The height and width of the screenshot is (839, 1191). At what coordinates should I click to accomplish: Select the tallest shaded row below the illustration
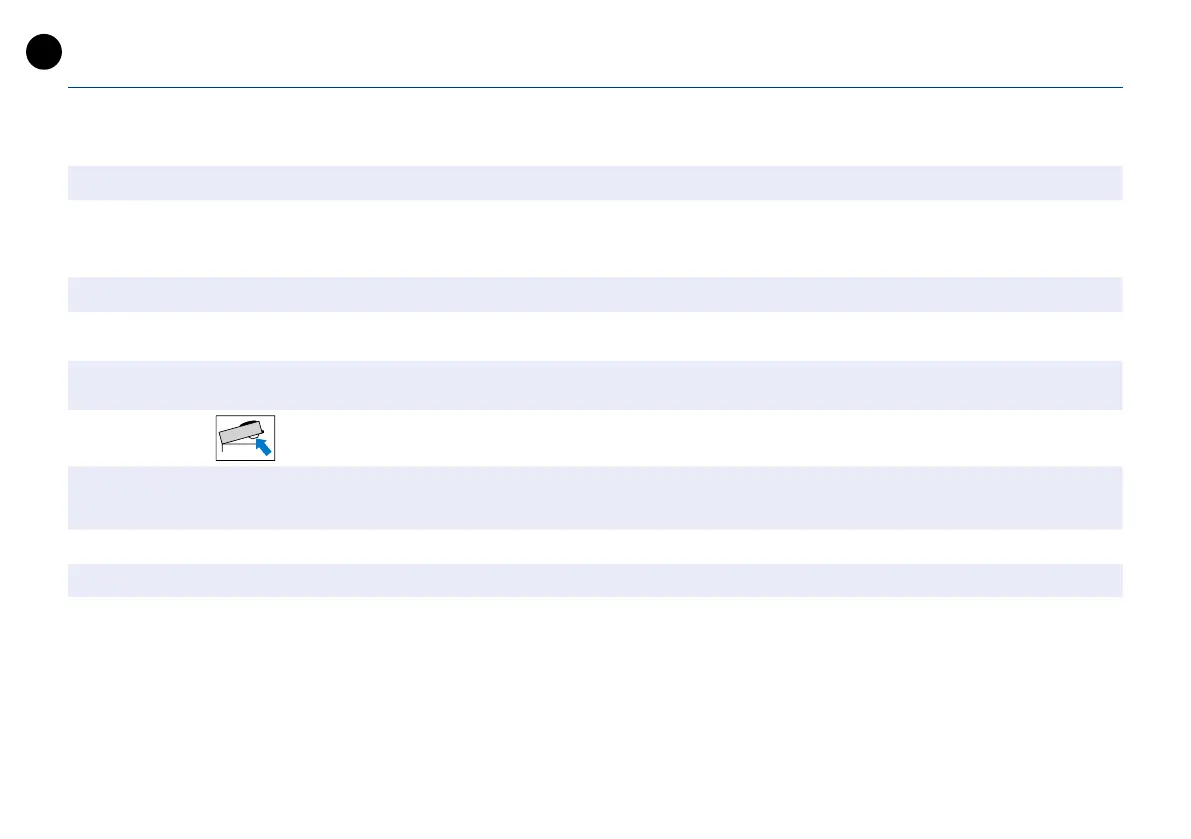click(x=595, y=497)
